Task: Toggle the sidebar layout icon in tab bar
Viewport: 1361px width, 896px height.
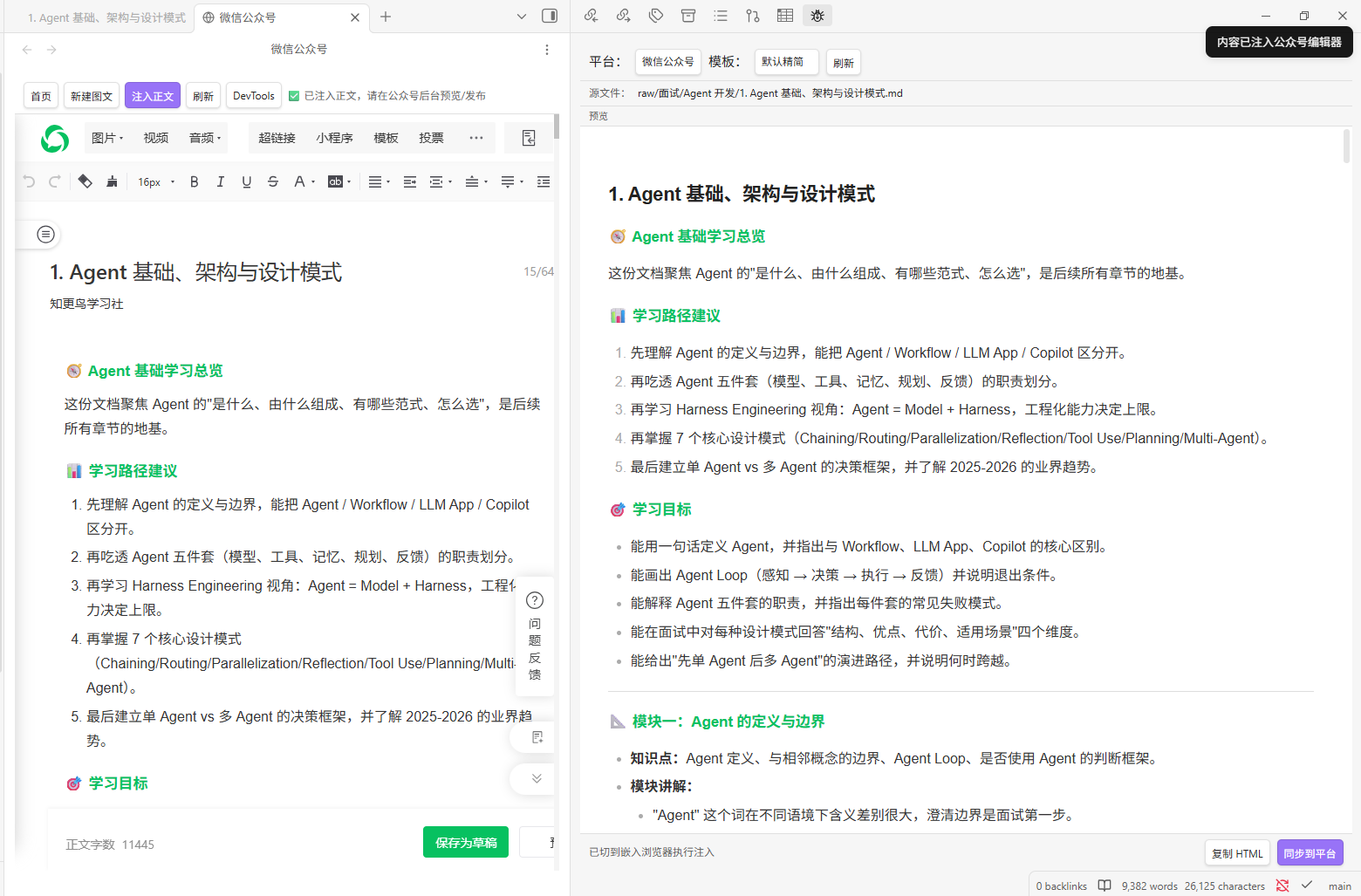Action: coord(550,17)
